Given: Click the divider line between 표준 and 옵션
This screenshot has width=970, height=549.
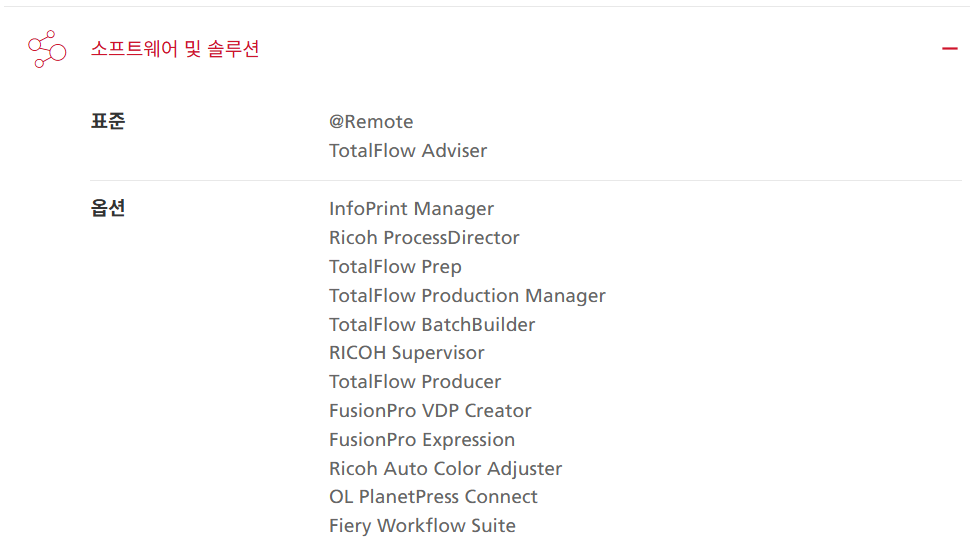Looking at the screenshot, I should click(526, 181).
